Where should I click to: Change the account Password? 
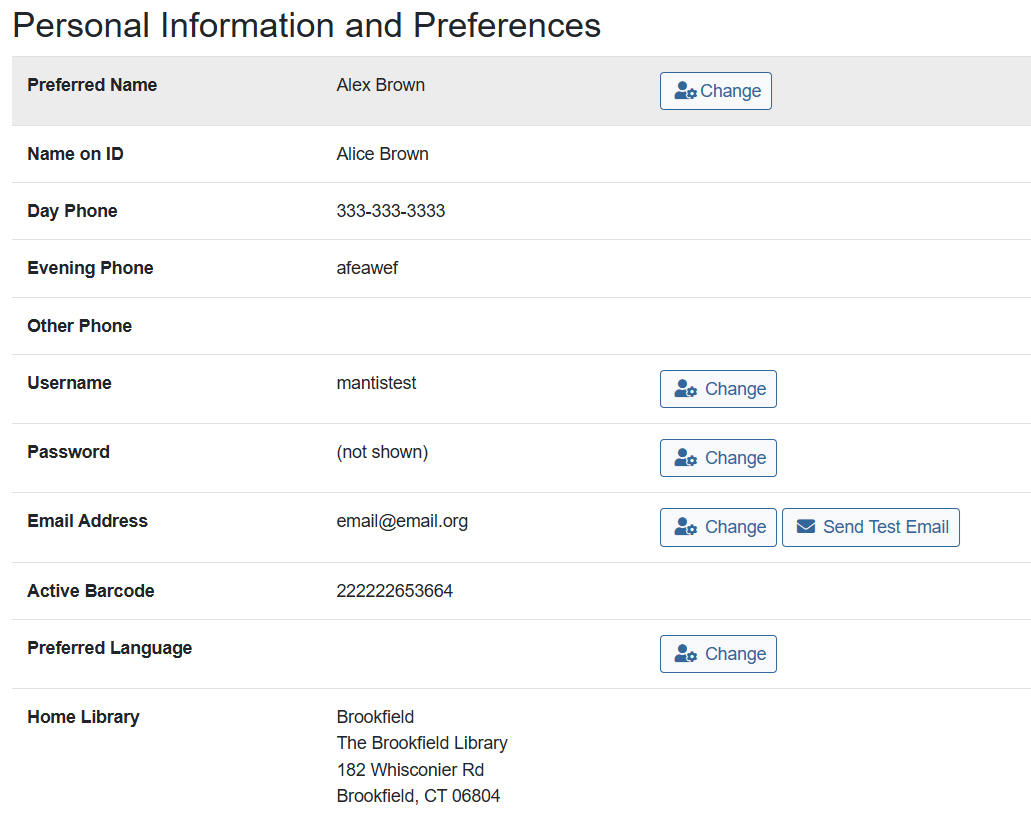[x=718, y=457]
